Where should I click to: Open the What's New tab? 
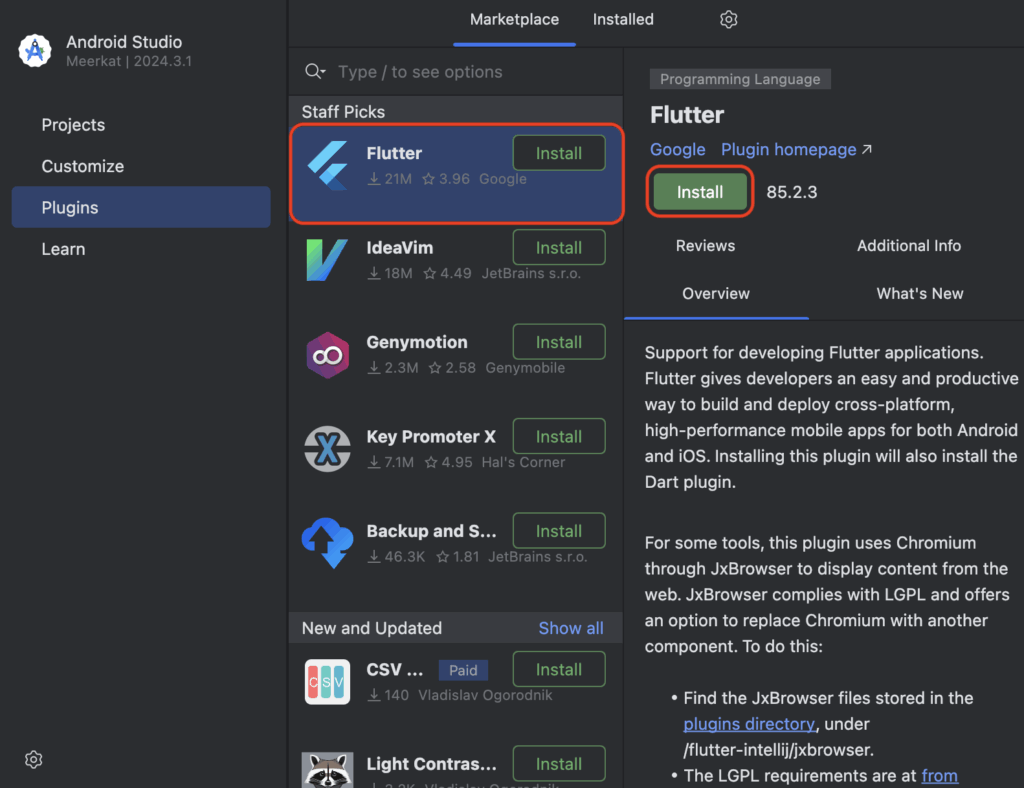[x=920, y=294]
